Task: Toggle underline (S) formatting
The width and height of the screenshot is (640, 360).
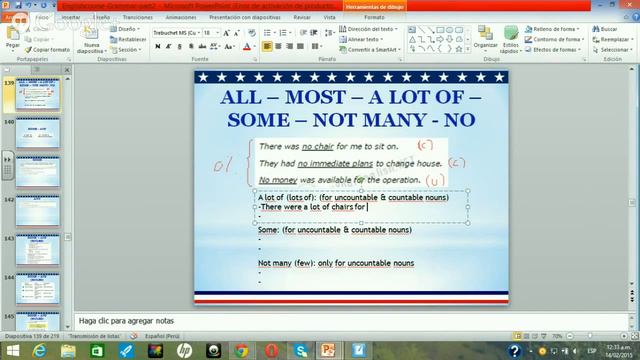Action: tap(180, 47)
